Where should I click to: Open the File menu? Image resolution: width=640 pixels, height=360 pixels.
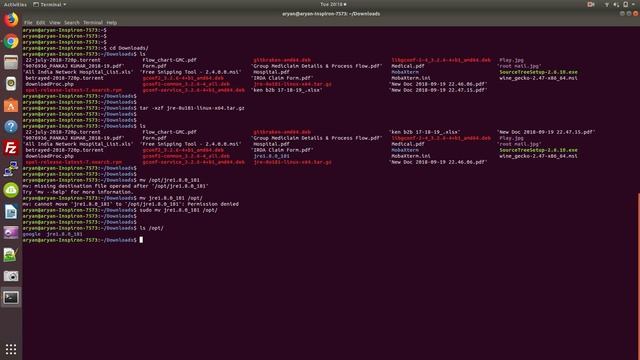(28, 23)
